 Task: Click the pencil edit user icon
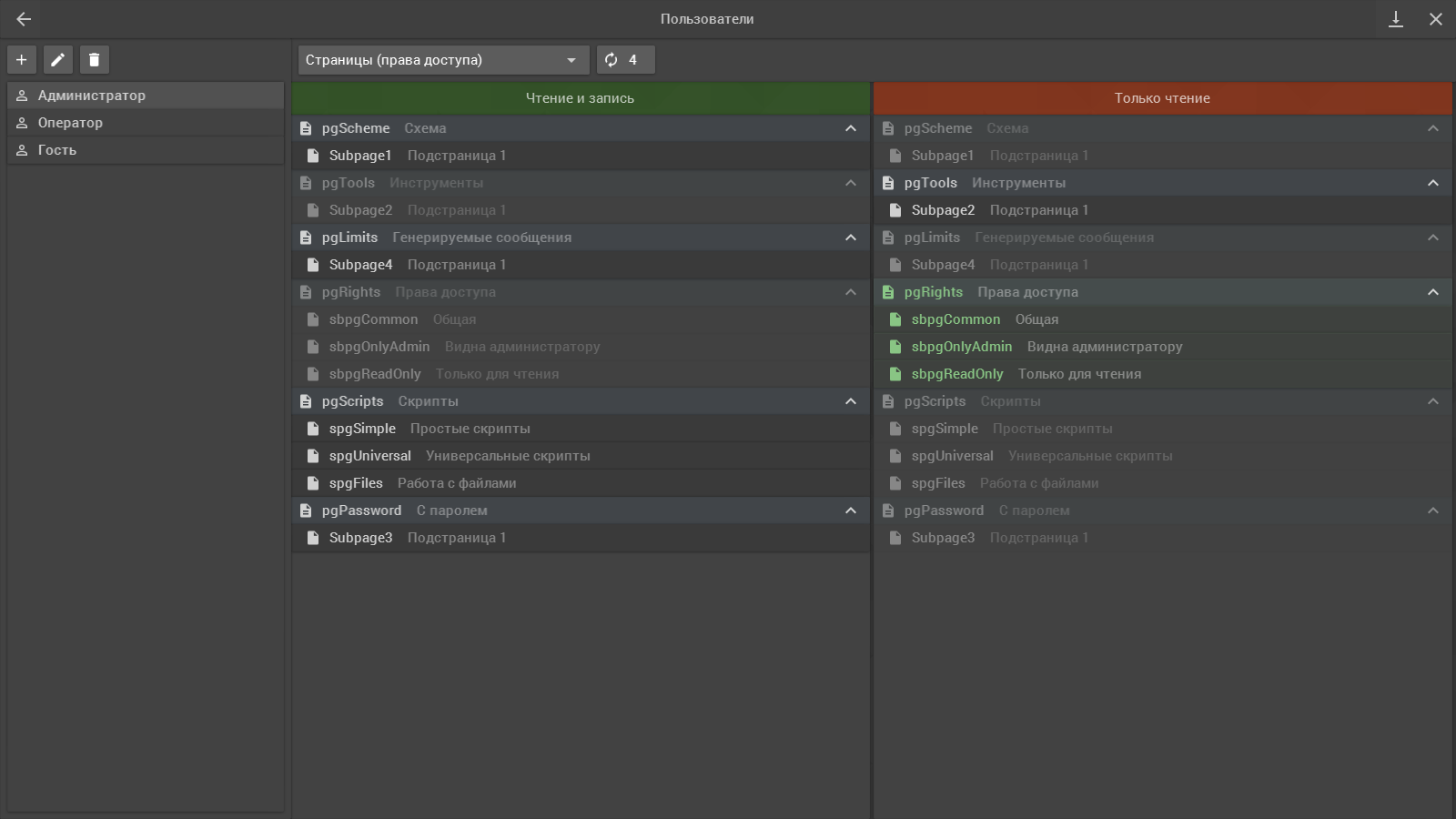click(x=58, y=60)
